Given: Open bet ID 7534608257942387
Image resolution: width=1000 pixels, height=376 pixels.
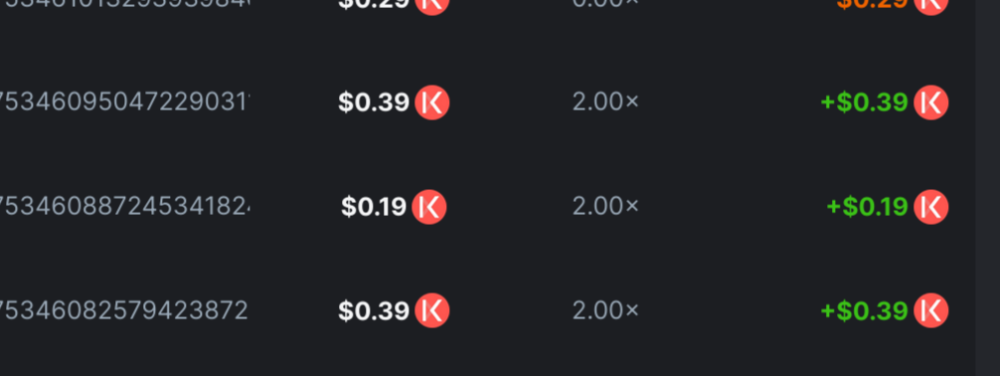Looking at the screenshot, I should click(x=124, y=310).
